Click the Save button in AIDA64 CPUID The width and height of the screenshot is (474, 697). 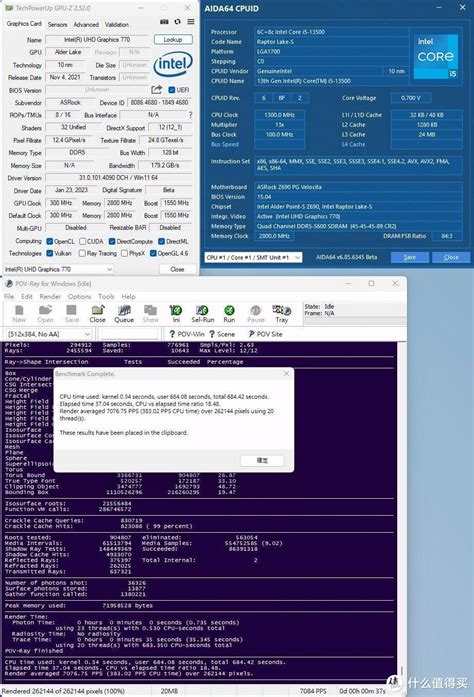tap(410, 257)
